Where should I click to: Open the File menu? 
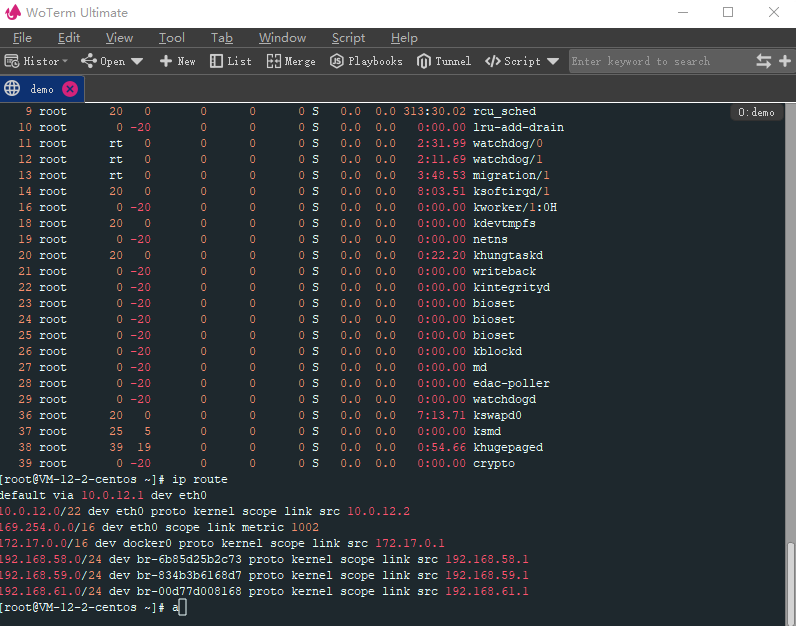tap(22, 38)
